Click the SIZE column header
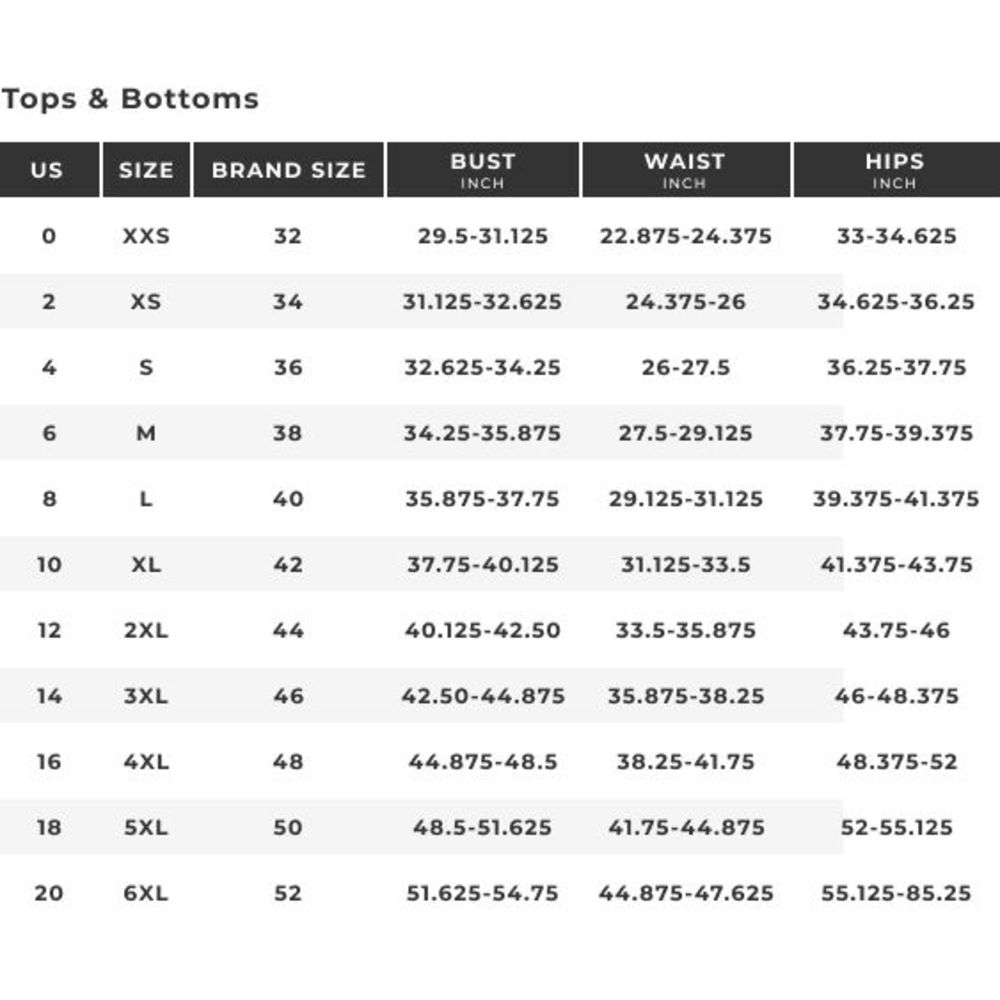Image resolution: width=1000 pixels, height=1000 pixels. pyautogui.click(x=146, y=170)
